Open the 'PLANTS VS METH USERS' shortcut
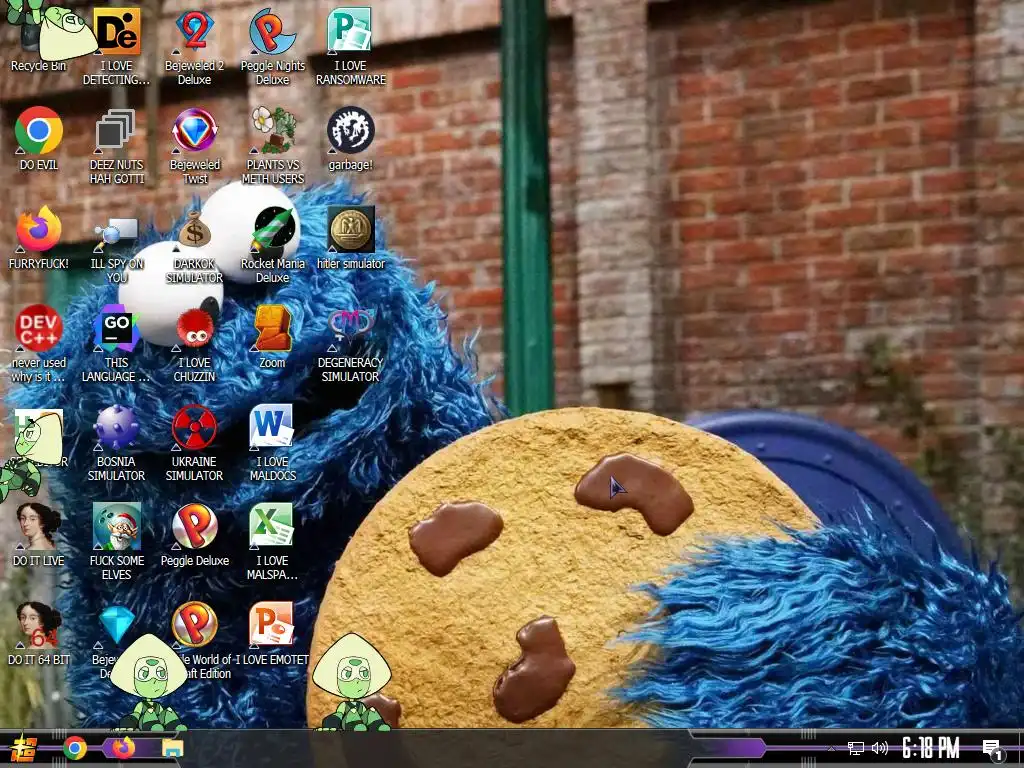 pyautogui.click(x=272, y=146)
